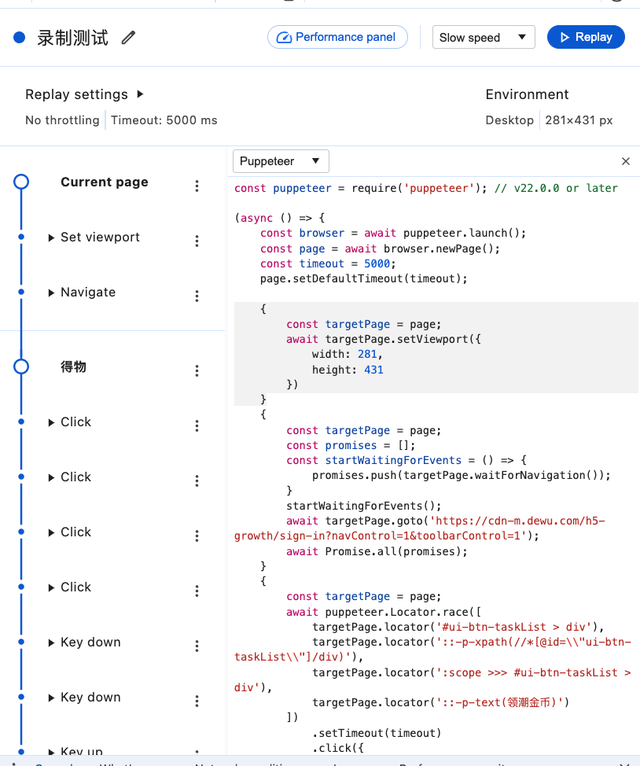This screenshot has height=766, width=640.
Task: Click the Replay button
Action: (586, 37)
